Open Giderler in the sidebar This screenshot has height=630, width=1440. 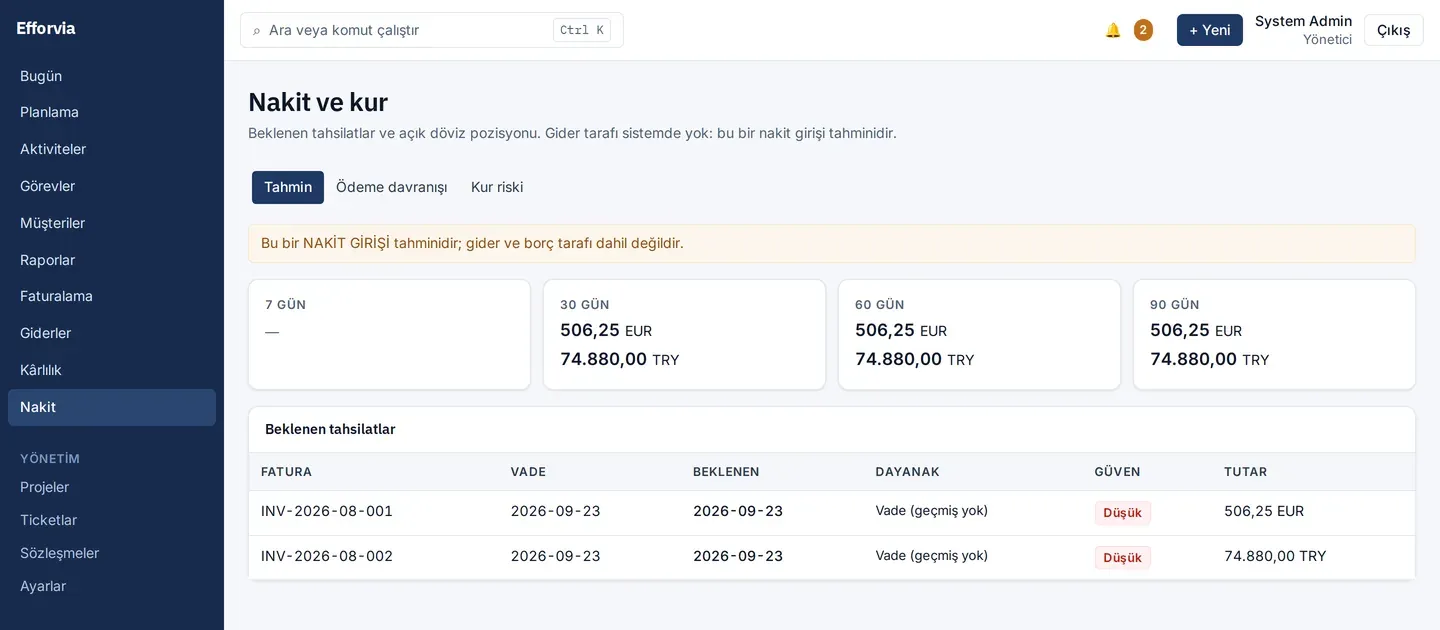(112, 333)
